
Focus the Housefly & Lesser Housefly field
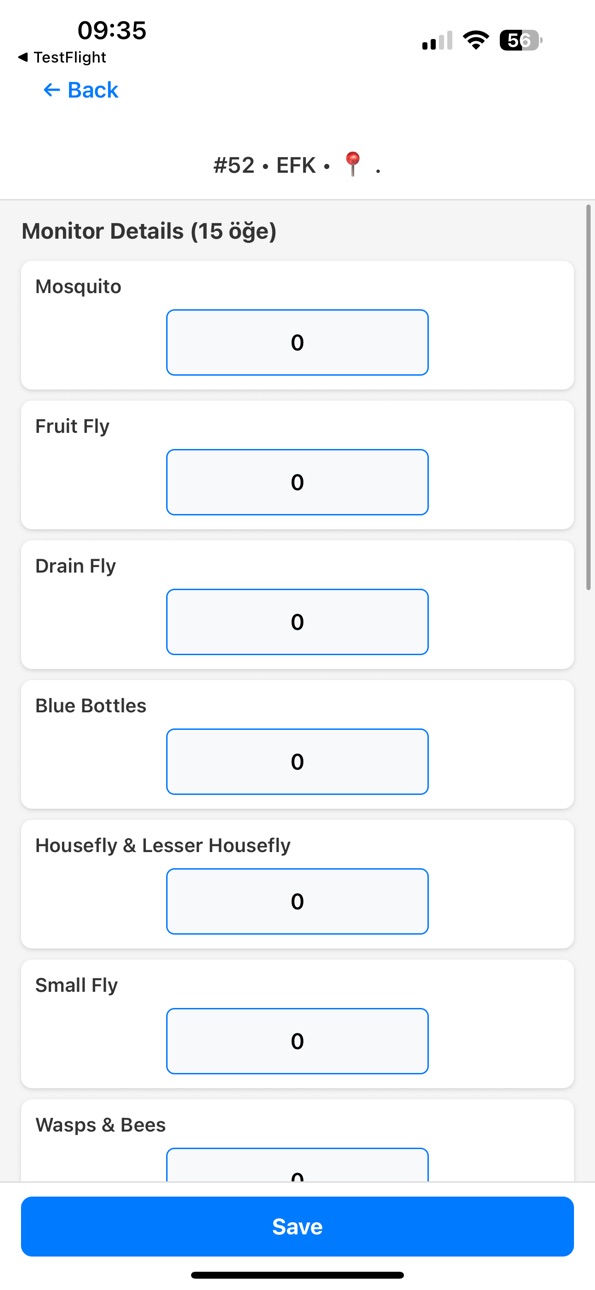[x=297, y=901]
